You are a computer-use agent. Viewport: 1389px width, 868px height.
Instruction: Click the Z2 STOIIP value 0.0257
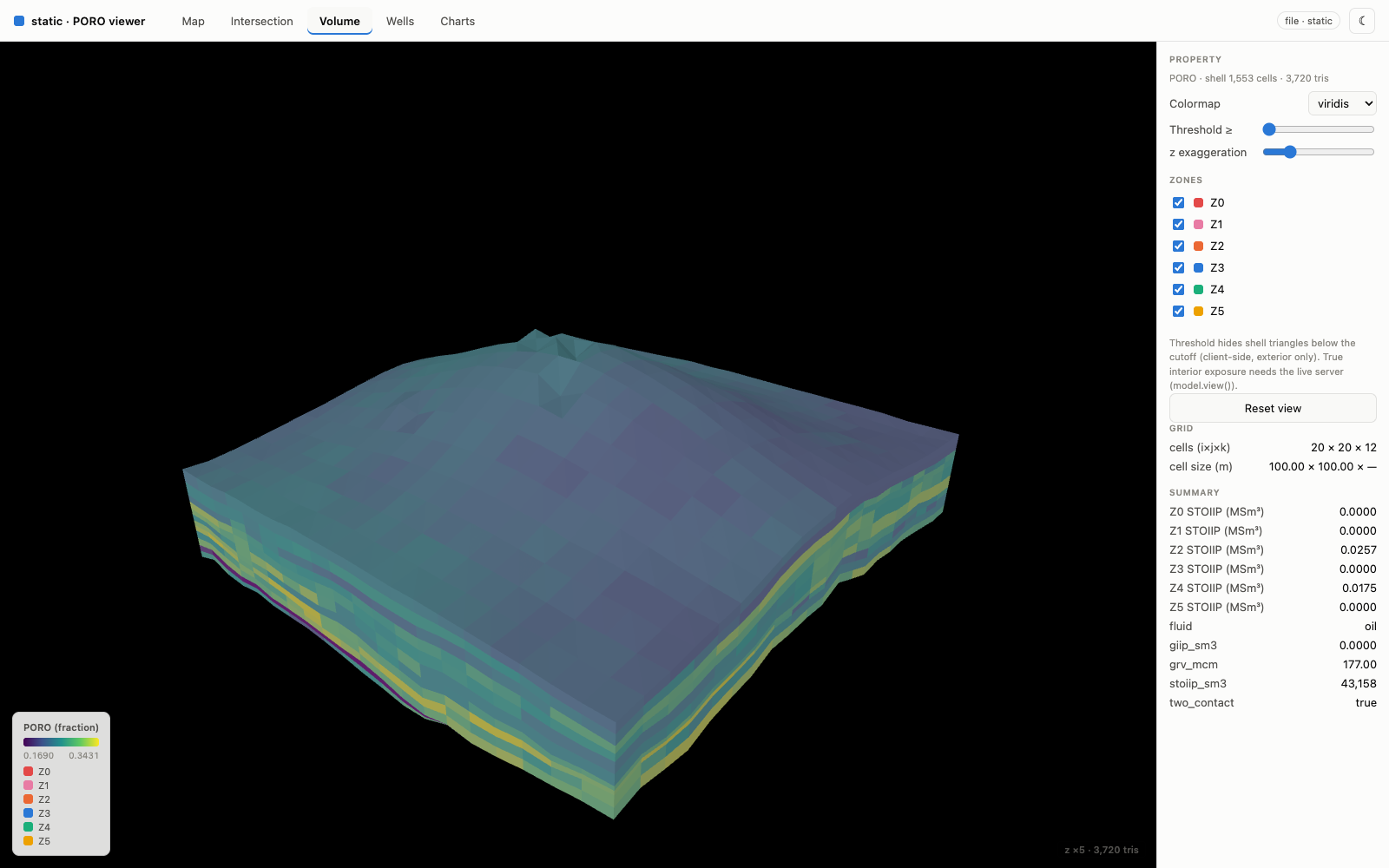pos(1358,549)
